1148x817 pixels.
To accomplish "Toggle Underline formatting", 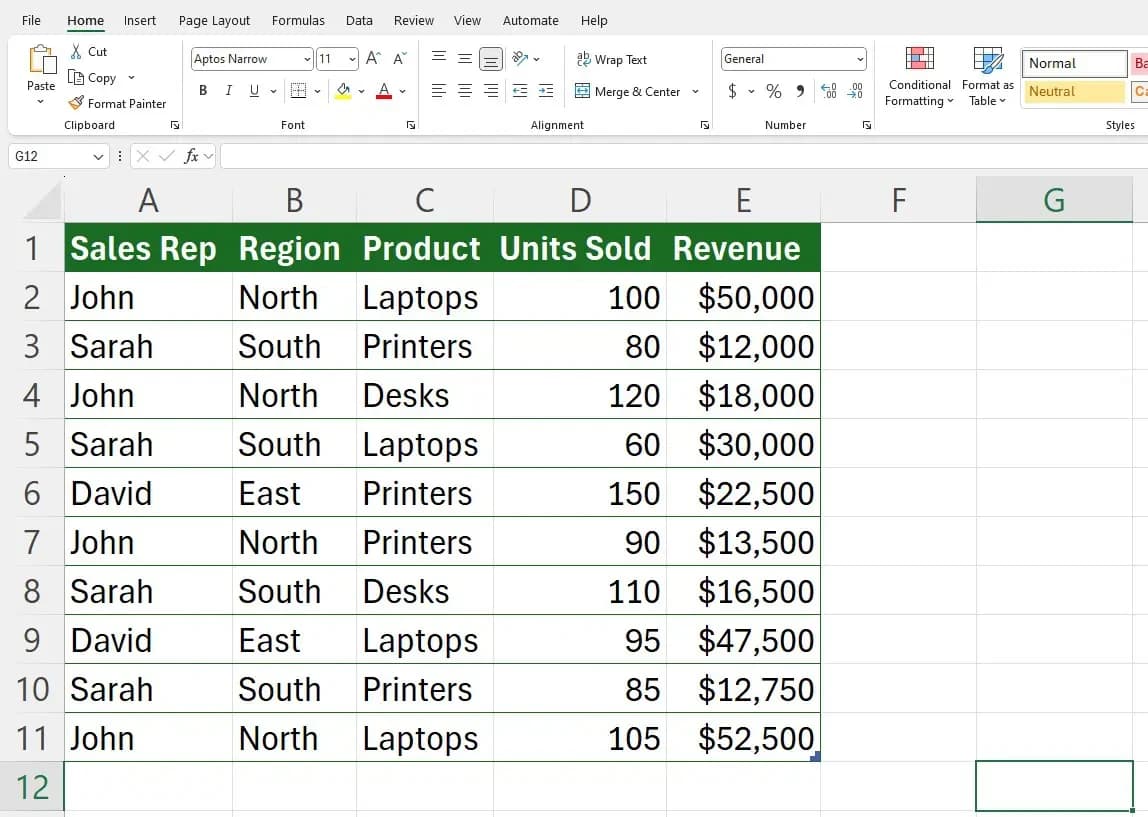I will click(x=254, y=91).
